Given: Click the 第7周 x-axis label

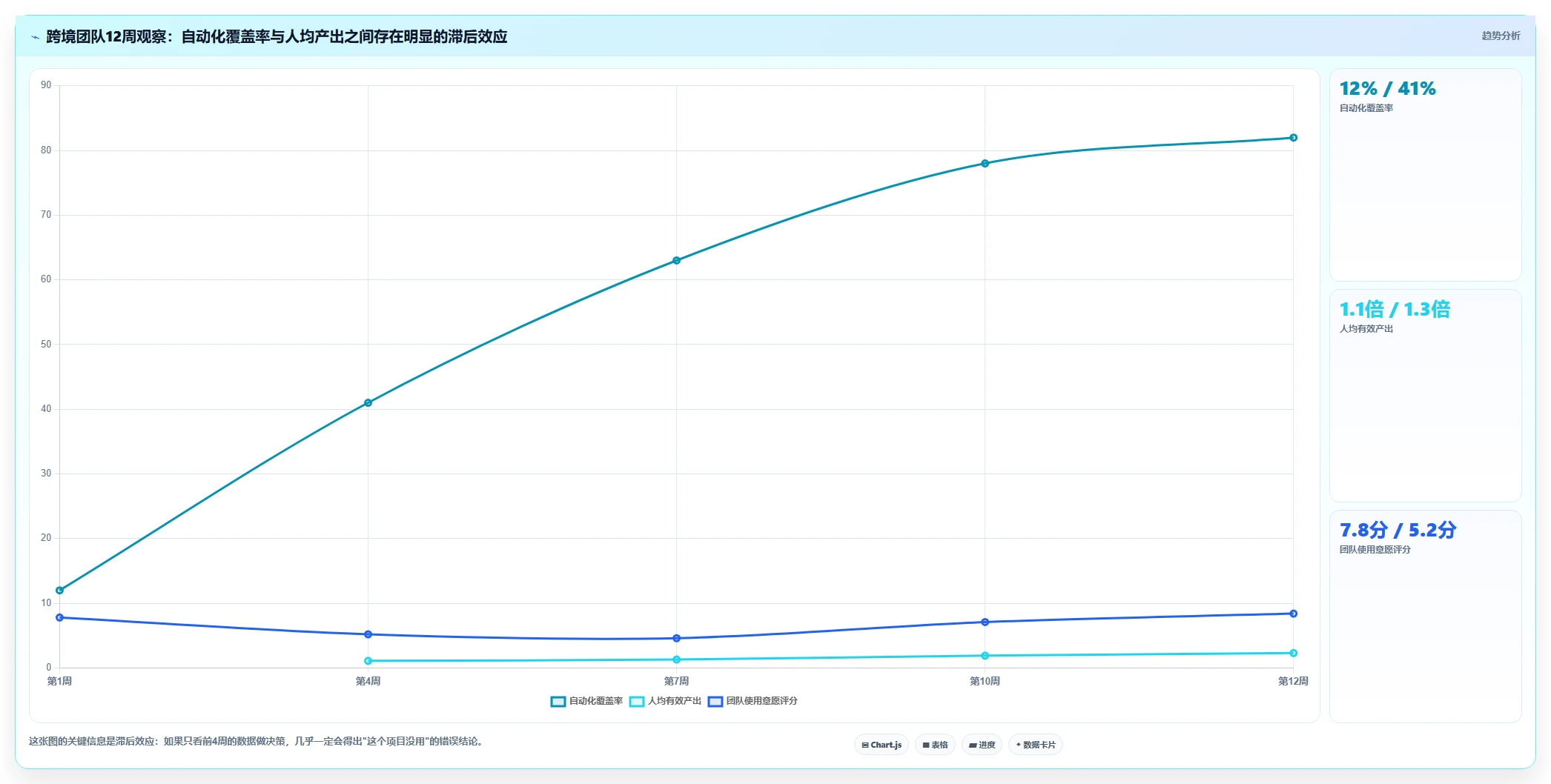Looking at the screenshot, I should point(677,682).
